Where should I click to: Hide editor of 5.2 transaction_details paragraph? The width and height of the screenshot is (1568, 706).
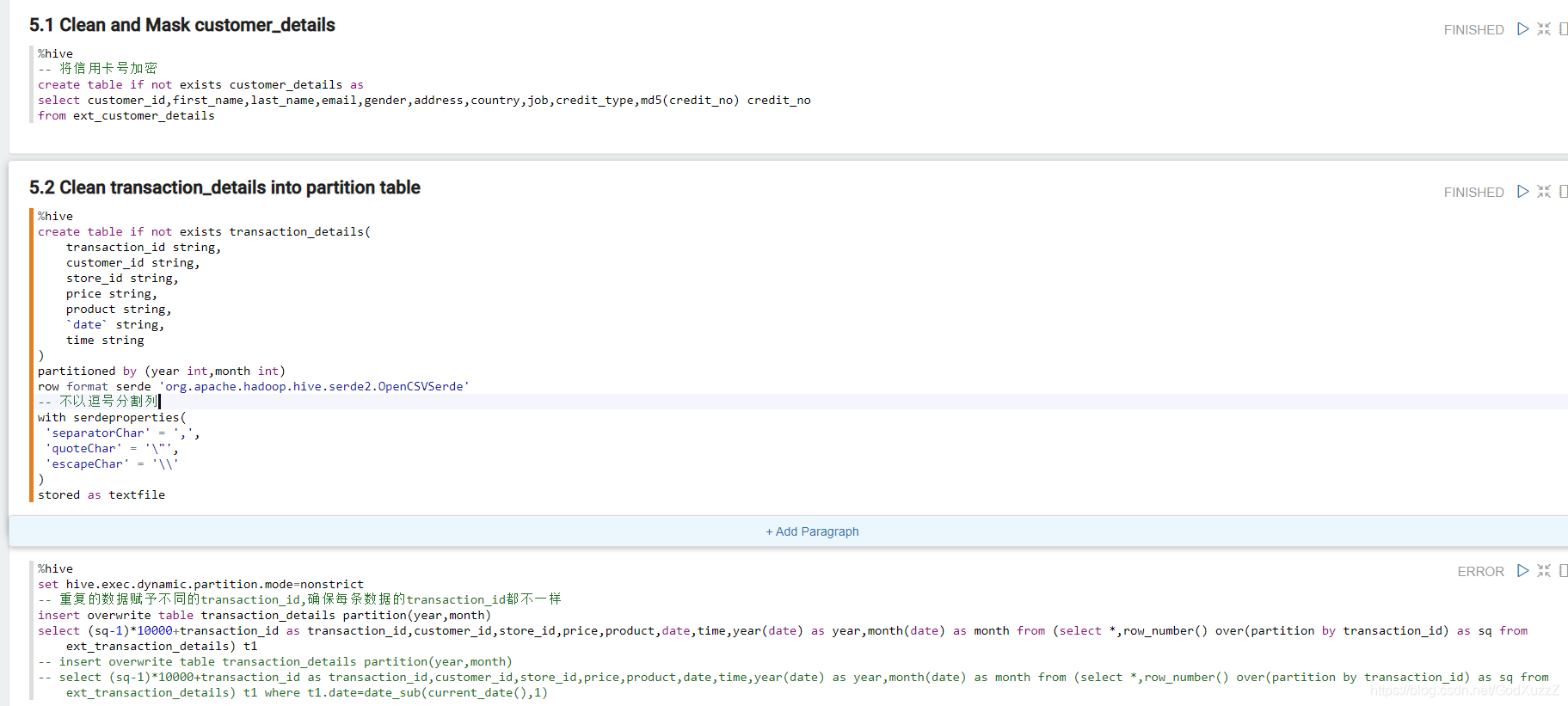[x=1544, y=192]
